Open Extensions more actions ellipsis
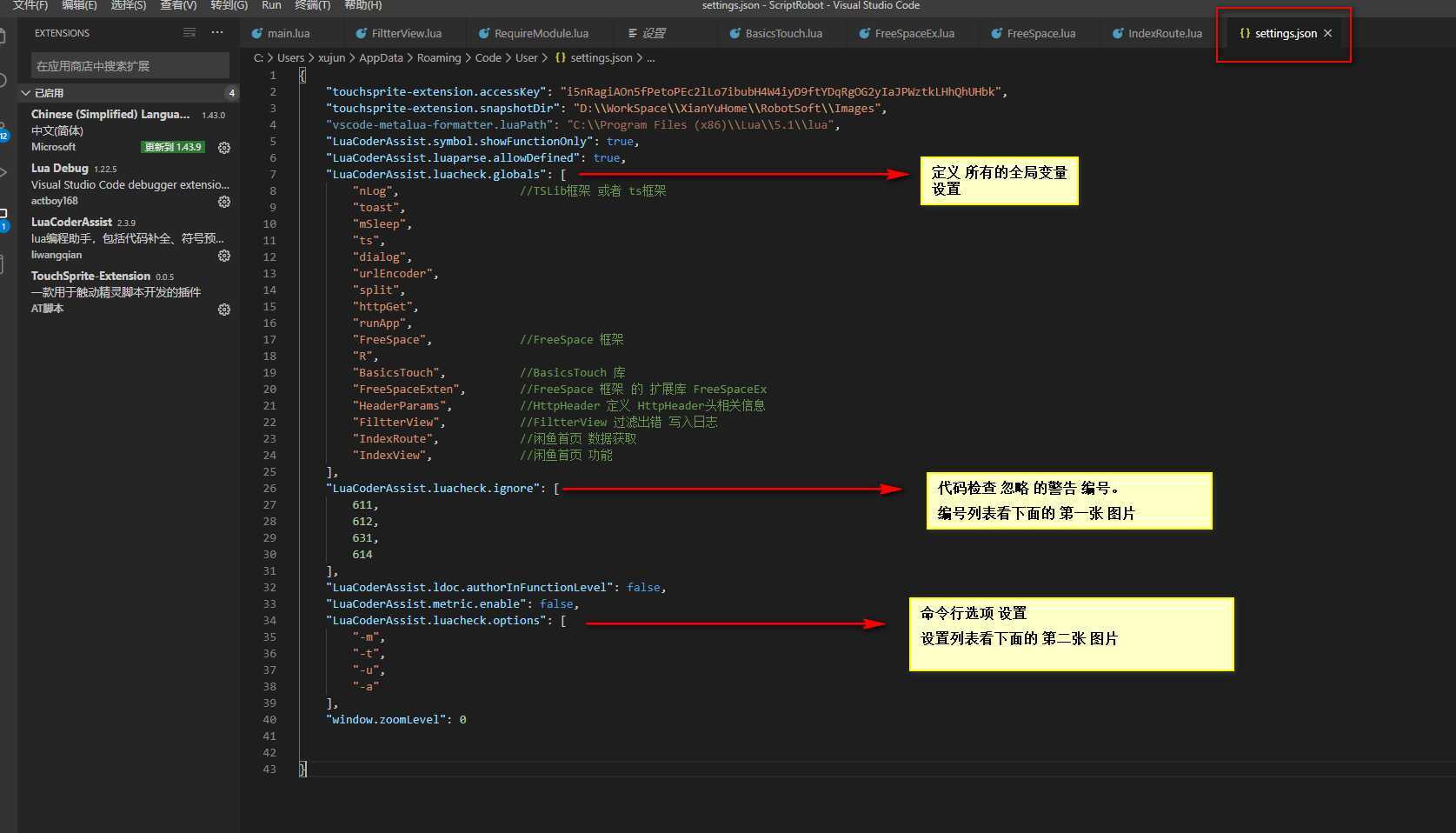 point(217,32)
